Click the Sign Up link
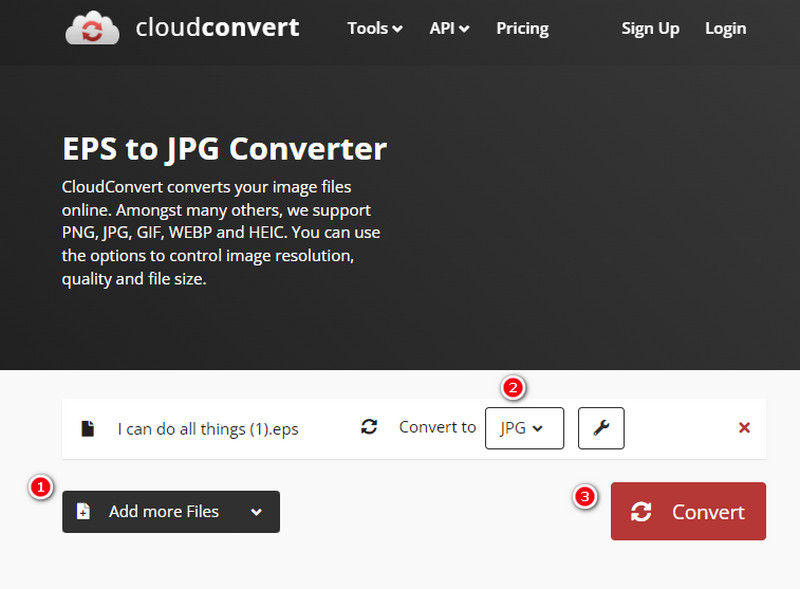This screenshot has height=589, width=800. 650,29
